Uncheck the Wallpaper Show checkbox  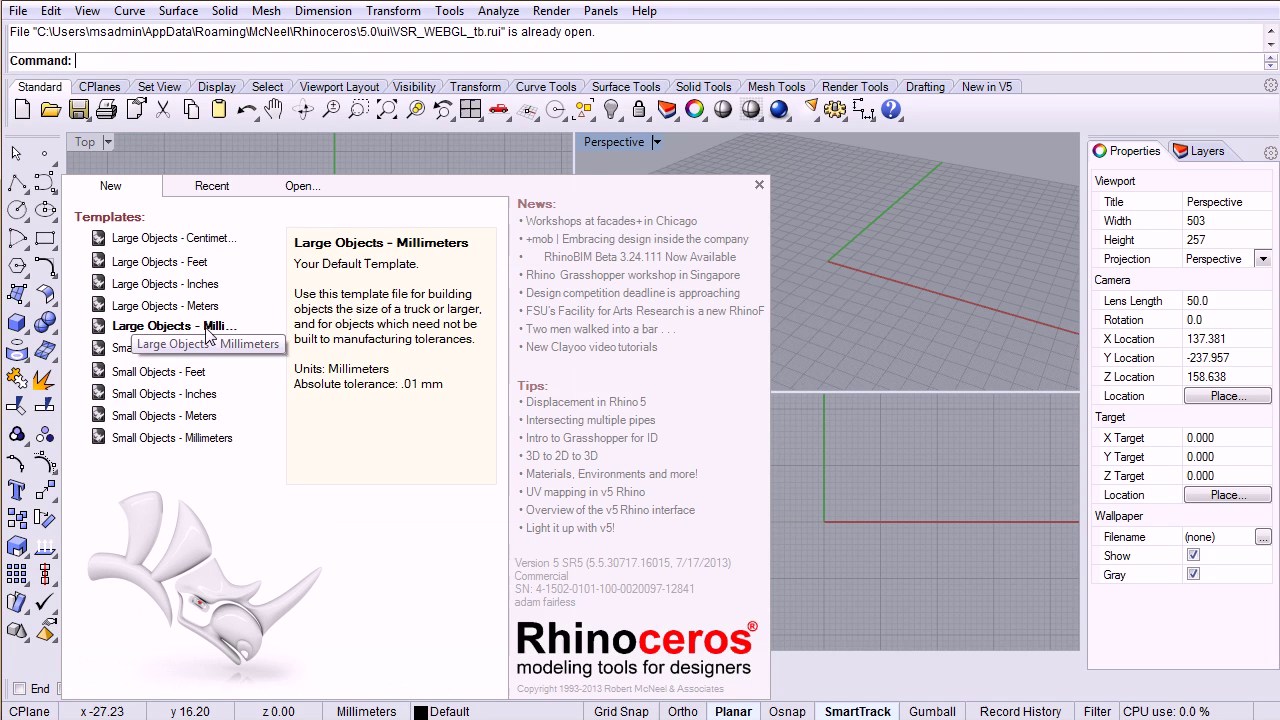tap(1193, 556)
